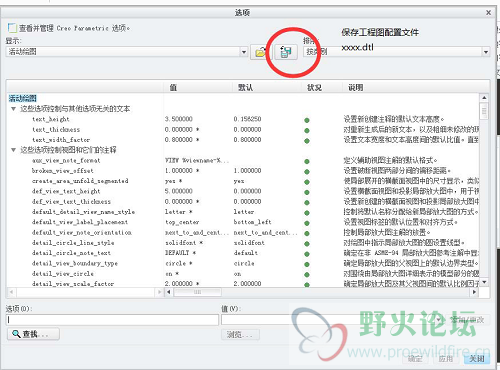Select the detail_view_circle option
Screen dimensions: 500x370
point(63,274)
